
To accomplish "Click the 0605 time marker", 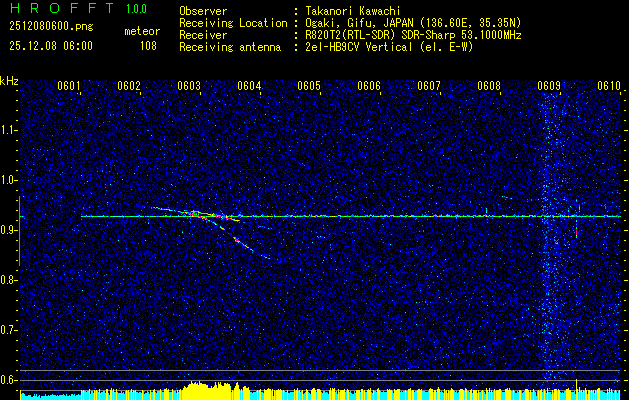I will [x=309, y=86].
